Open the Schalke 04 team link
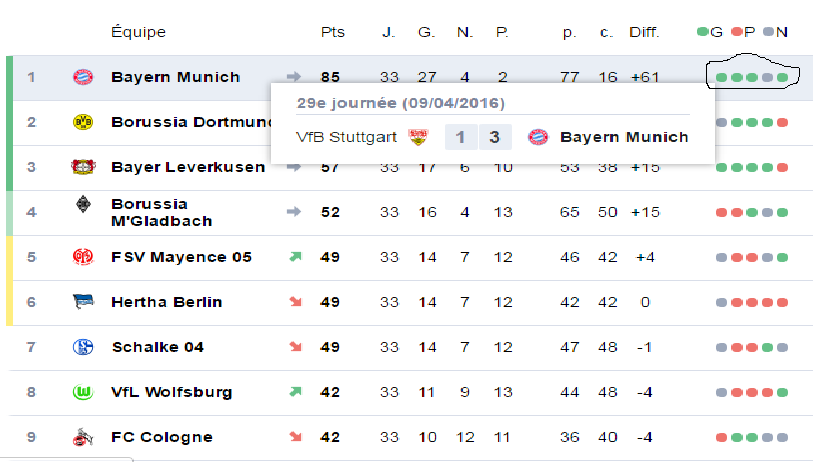The image size is (819, 462). pos(158,347)
